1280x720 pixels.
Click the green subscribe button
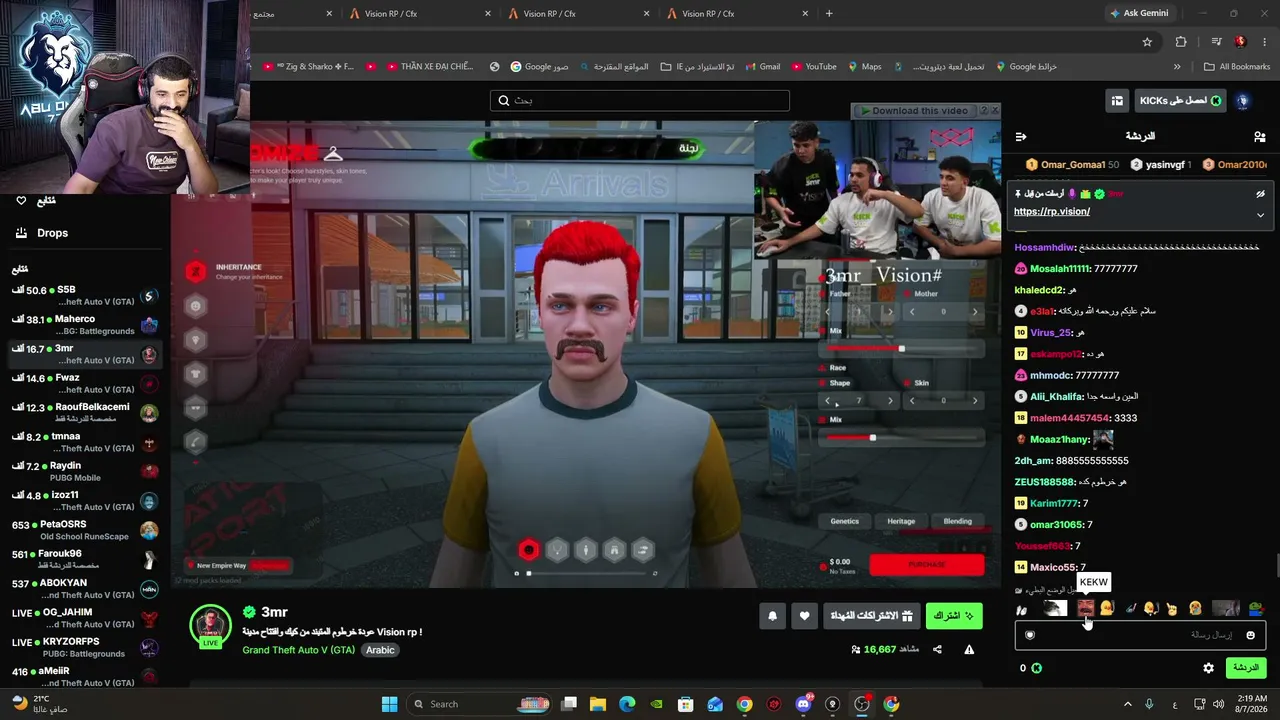[x=954, y=616]
